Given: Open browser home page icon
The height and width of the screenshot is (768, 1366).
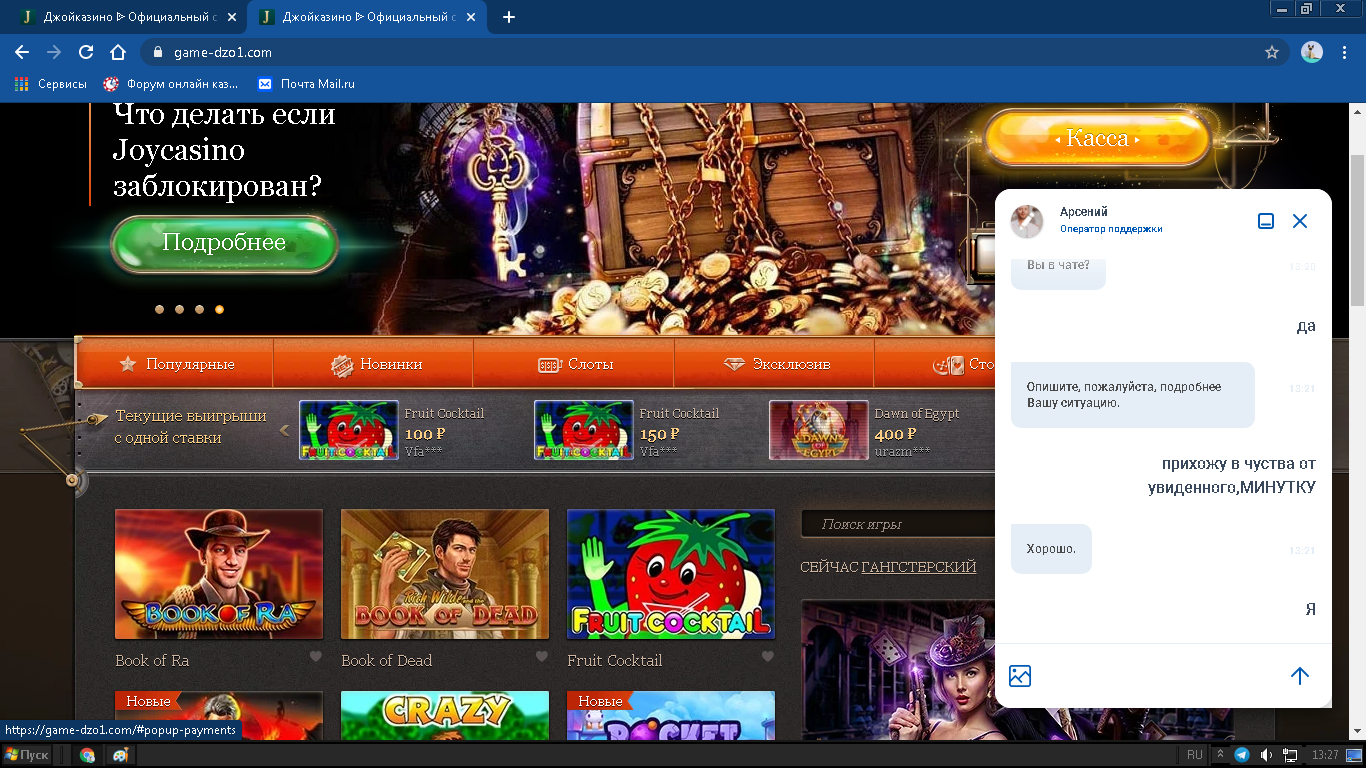Looking at the screenshot, I should [118, 52].
